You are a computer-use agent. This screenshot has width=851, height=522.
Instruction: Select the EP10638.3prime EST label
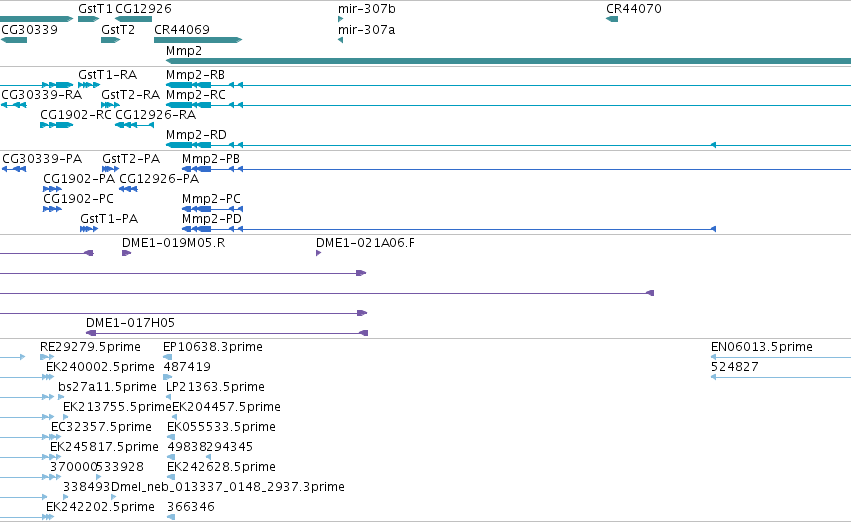point(213,347)
